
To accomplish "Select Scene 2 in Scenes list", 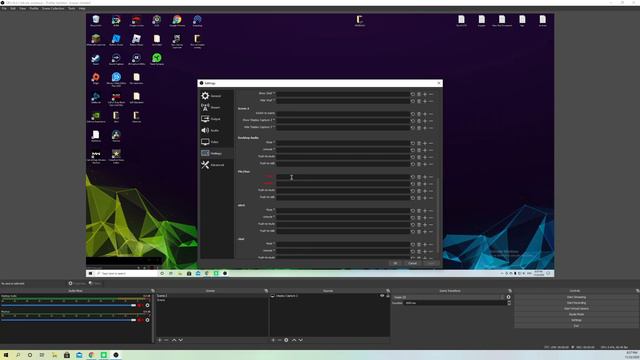I will [211, 296].
